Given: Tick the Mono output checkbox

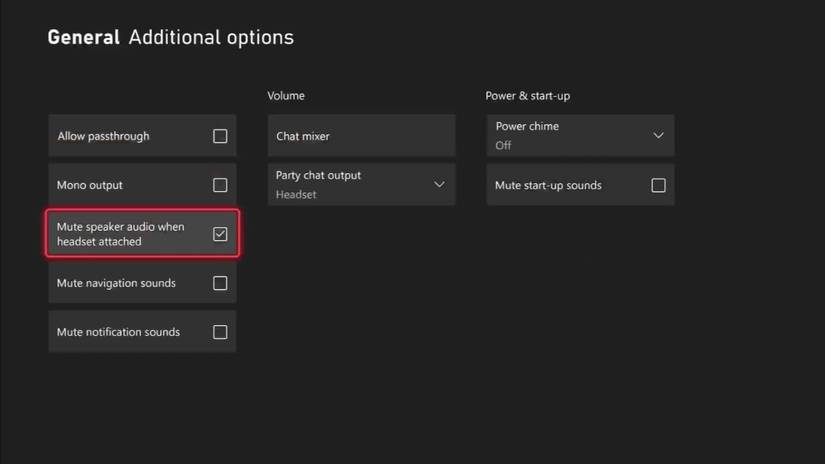Looking at the screenshot, I should [220, 185].
